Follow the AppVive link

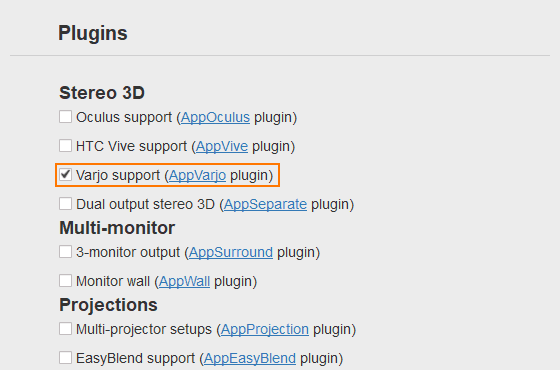pos(222,146)
